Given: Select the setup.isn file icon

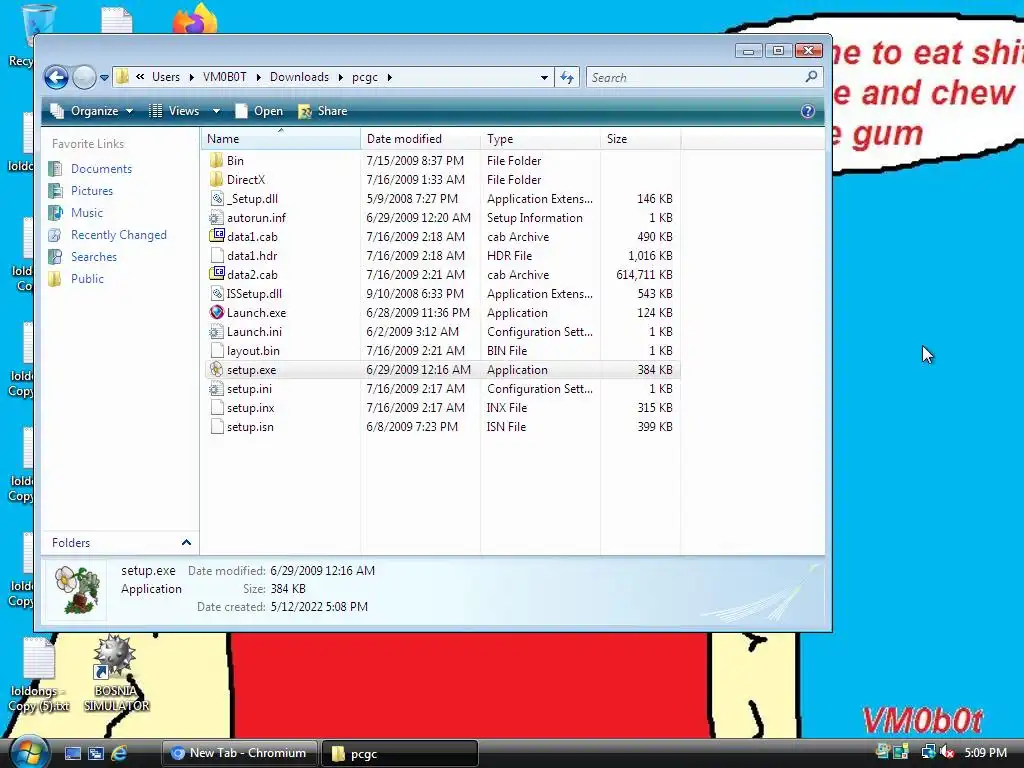Looking at the screenshot, I should click(217, 426).
